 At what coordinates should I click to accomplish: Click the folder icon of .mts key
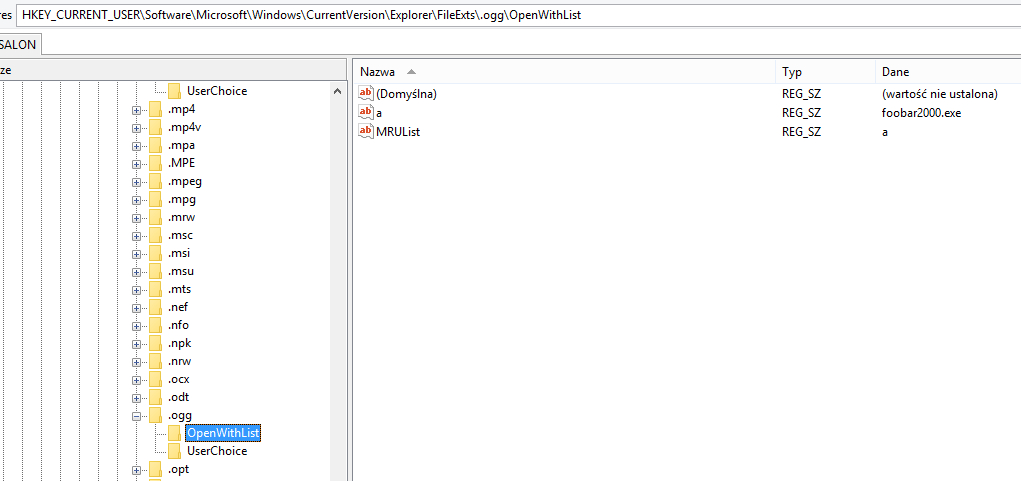(155, 289)
